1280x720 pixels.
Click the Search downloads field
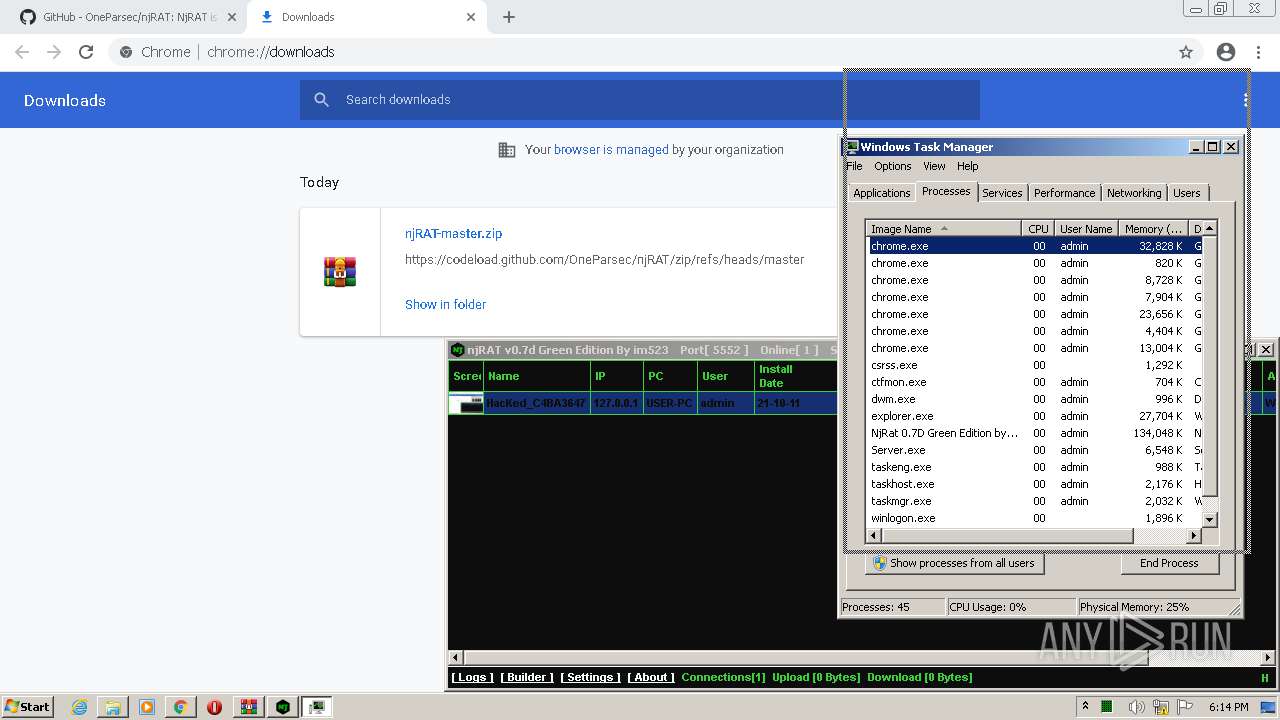[x=640, y=99]
